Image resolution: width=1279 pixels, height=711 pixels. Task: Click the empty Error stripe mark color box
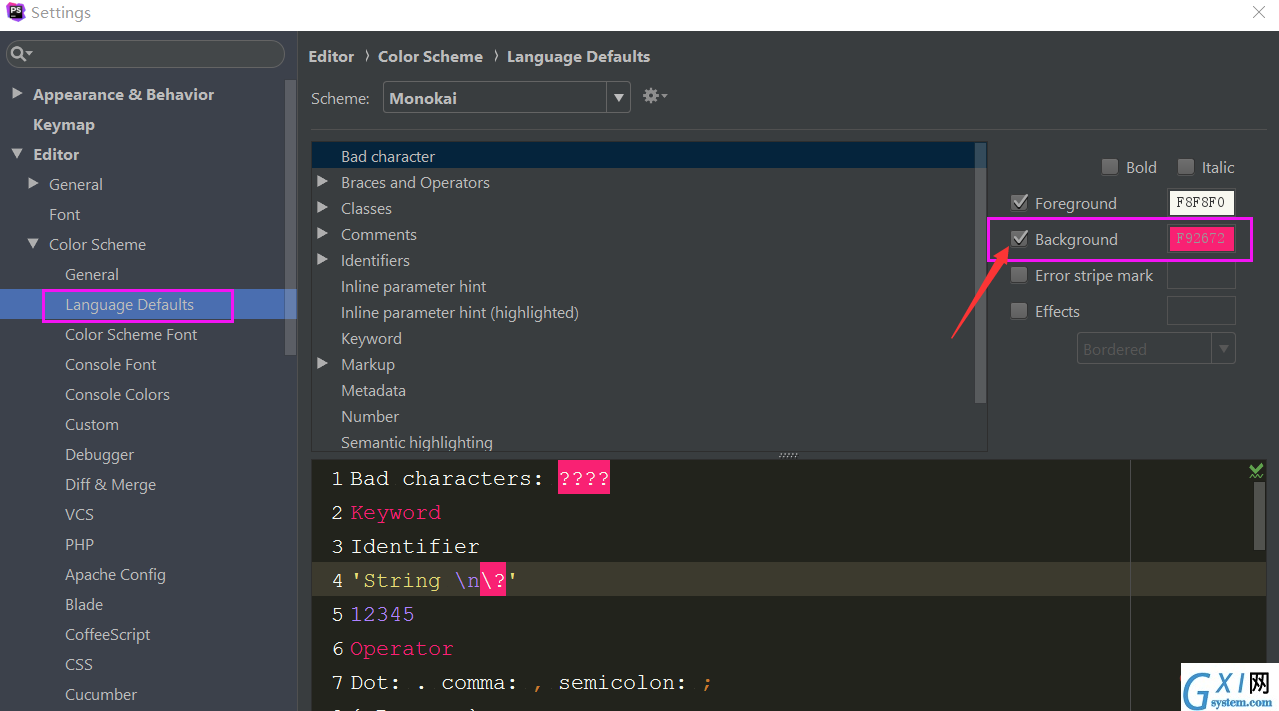point(1201,275)
